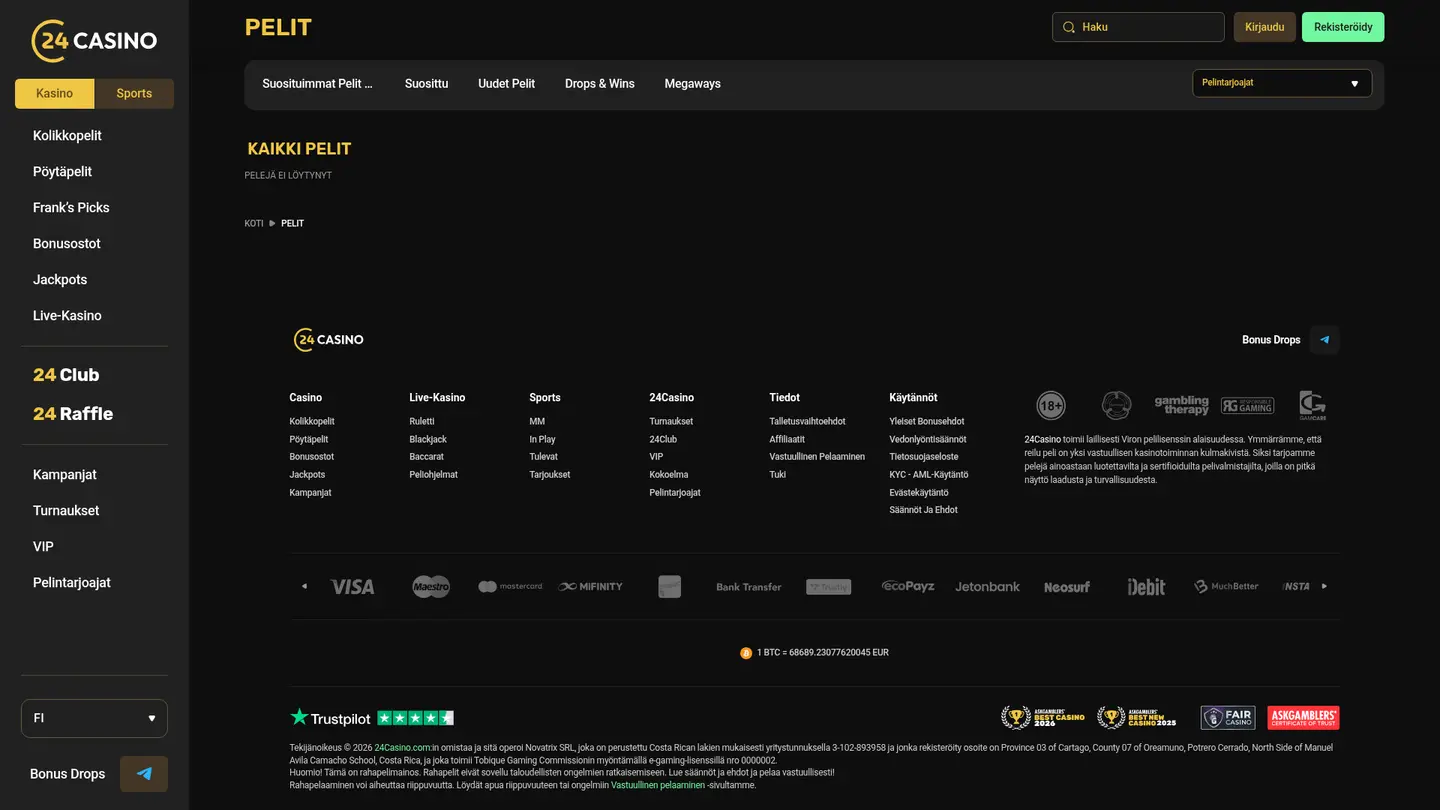Screen dimensions: 1440x810
Task: Open the Pelintarjoajat provider dropdown
Action: 1282,83
